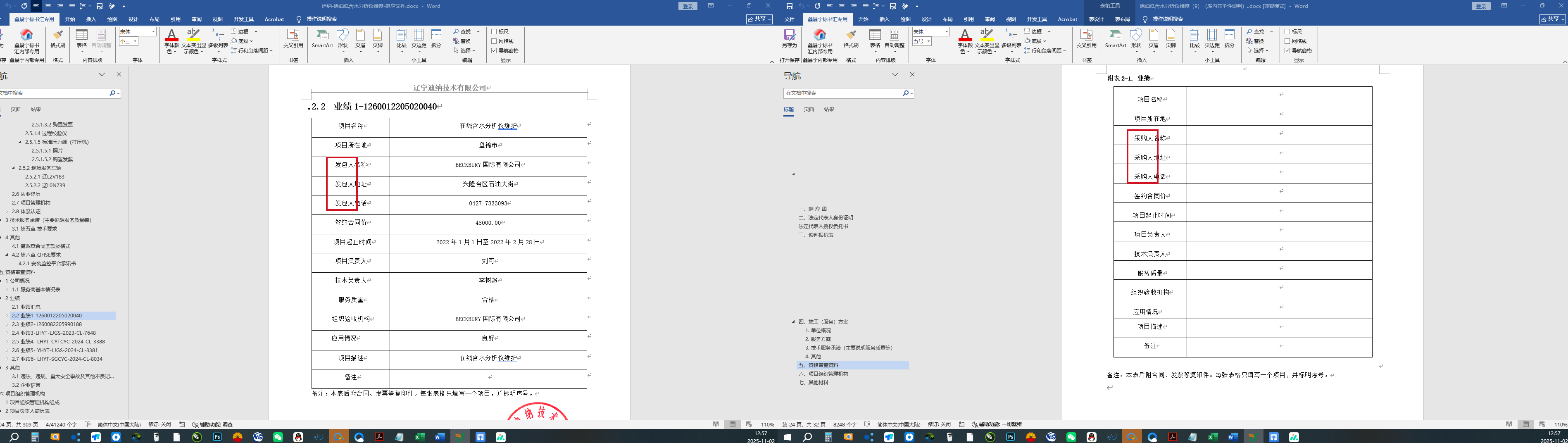This screenshot has width=1568, height=443.
Task: Uncheck 导航窗格 navigation pane in right window
Action: tap(1287, 50)
